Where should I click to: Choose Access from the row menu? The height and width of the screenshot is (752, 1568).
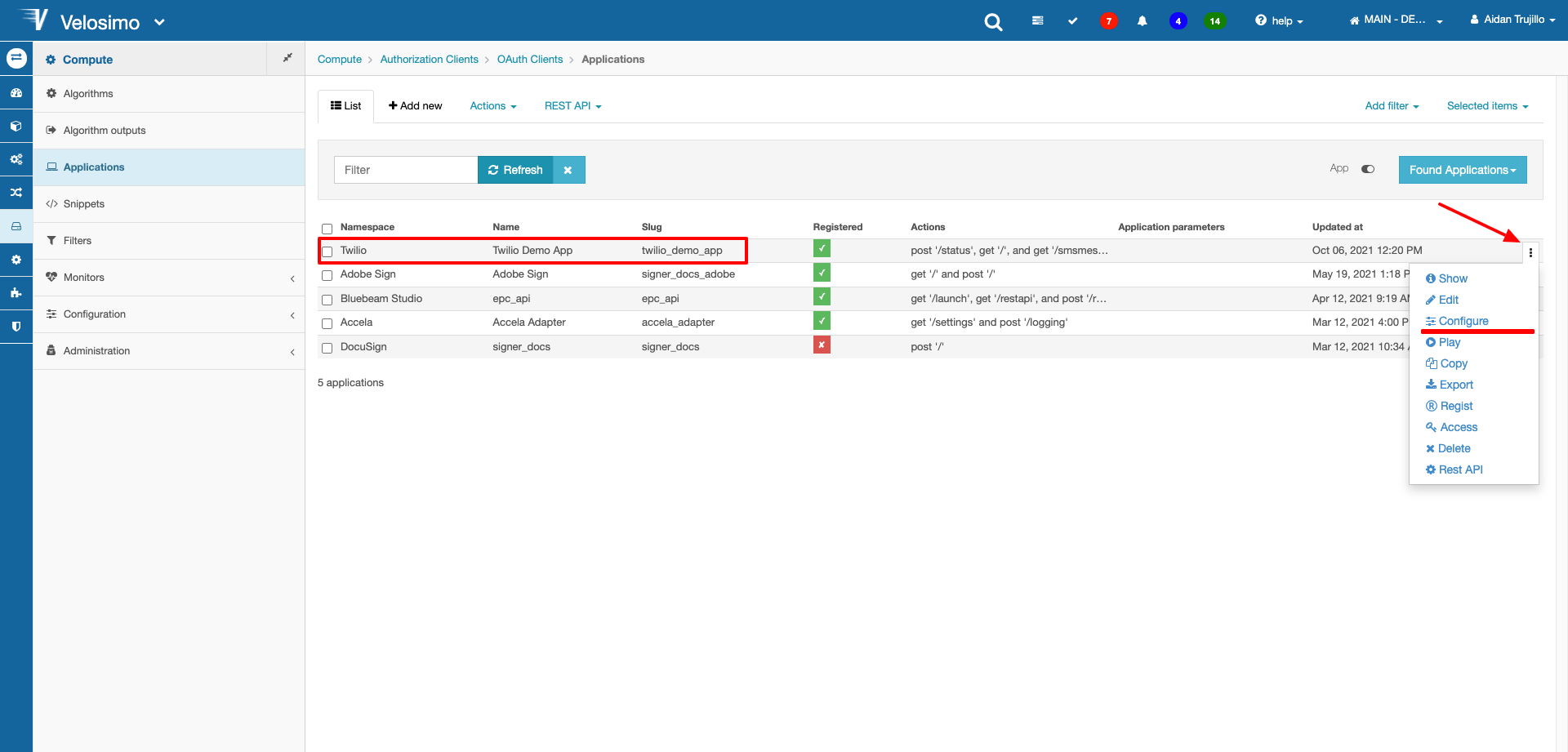pyautogui.click(x=1451, y=427)
